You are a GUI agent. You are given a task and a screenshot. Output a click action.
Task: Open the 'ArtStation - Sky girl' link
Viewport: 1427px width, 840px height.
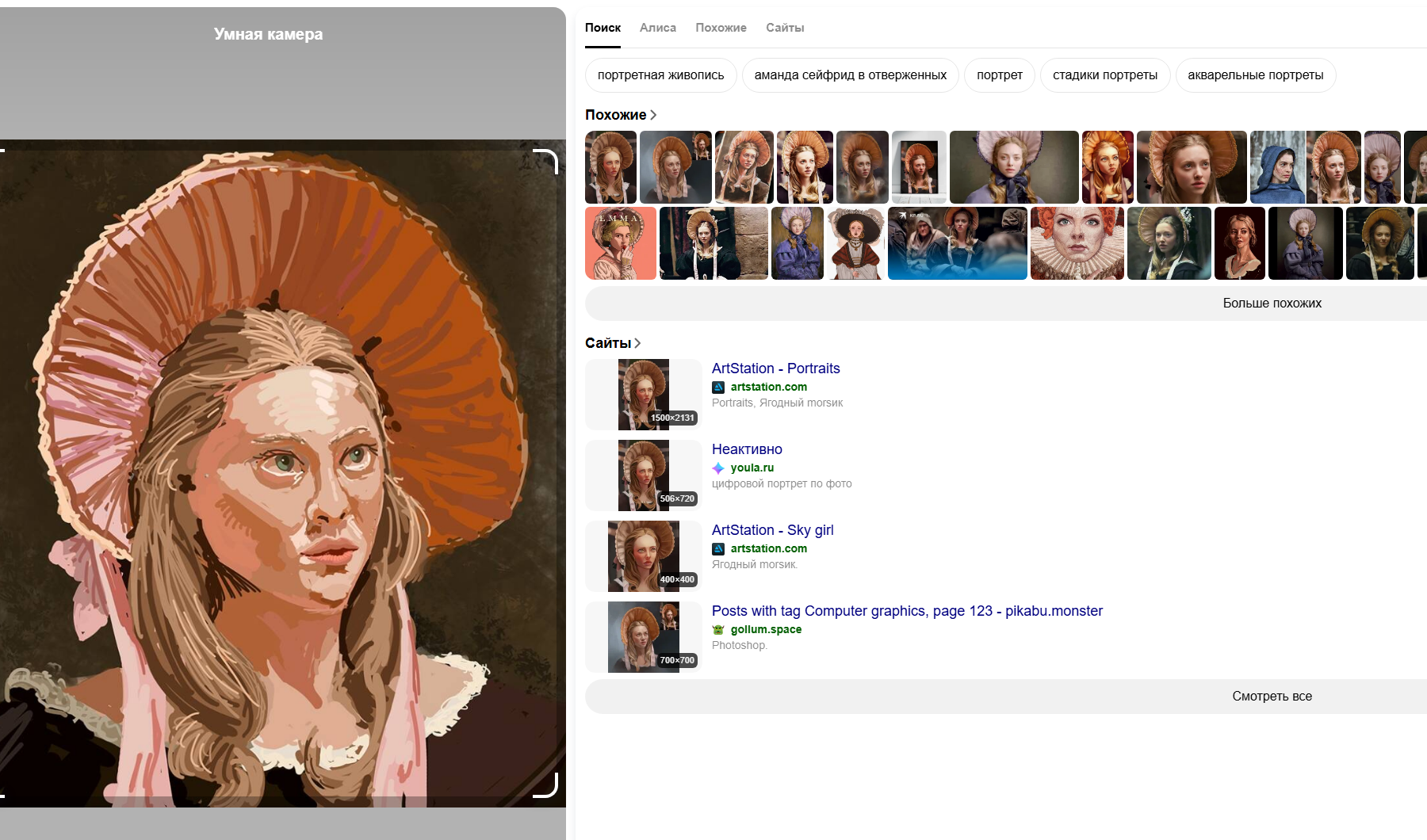(772, 530)
